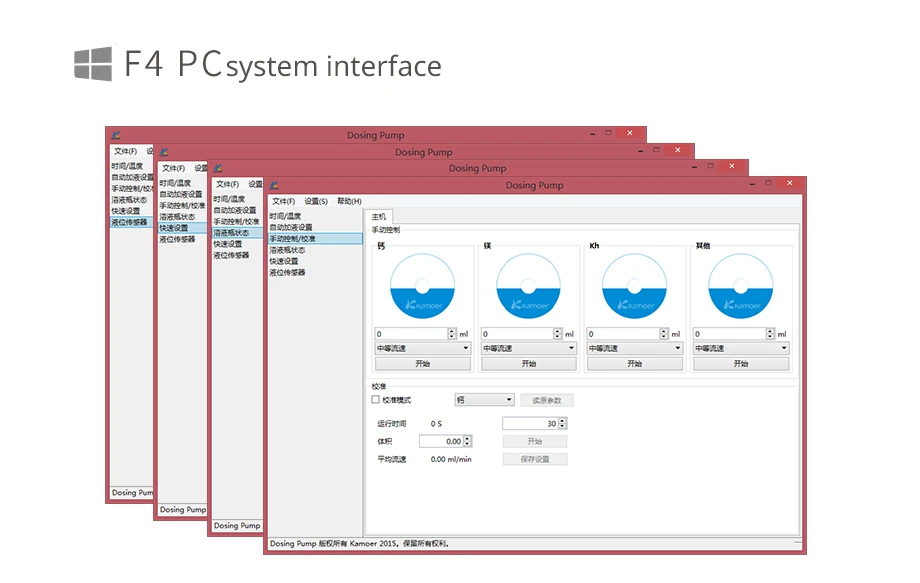Select 时间/温度 in the rearmost window sidebar

tap(127, 166)
